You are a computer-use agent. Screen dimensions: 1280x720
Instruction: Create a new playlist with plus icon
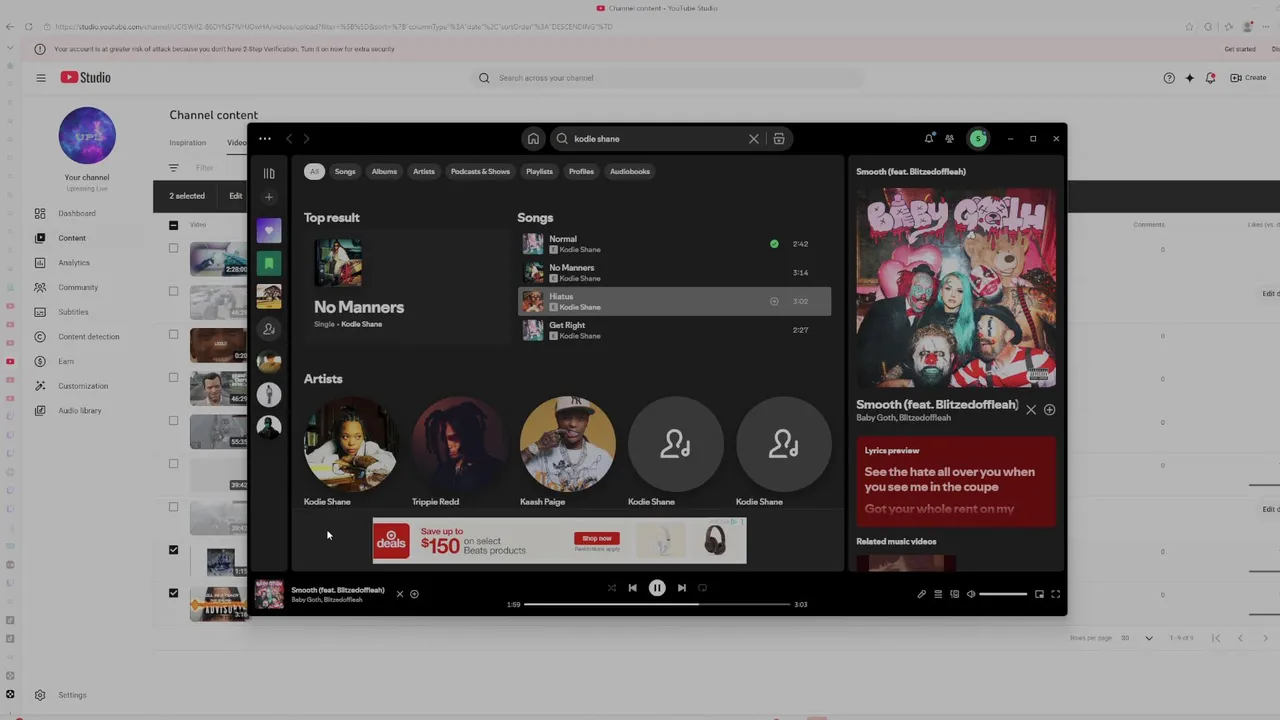[269, 197]
